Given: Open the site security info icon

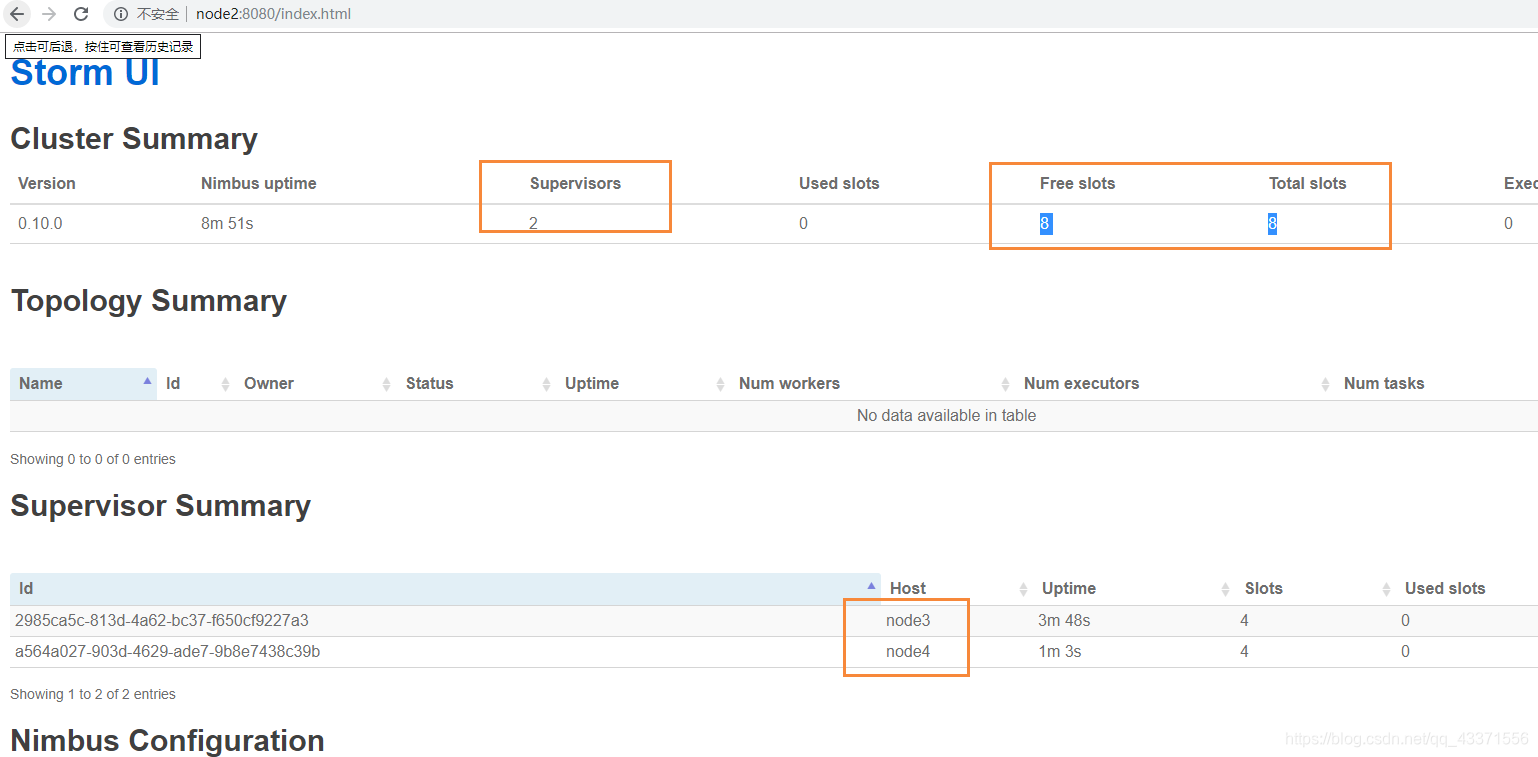Looking at the screenshot, I should click(121, 14).
